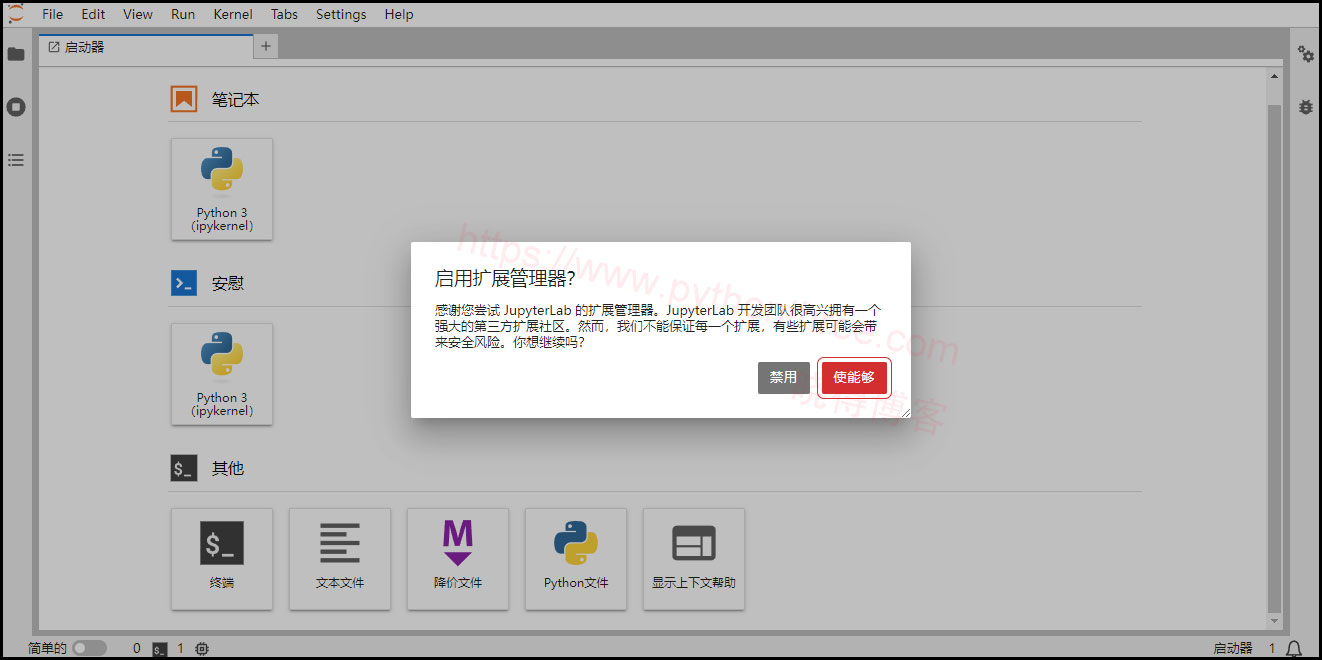Open the Run menu

pos(183,14)
